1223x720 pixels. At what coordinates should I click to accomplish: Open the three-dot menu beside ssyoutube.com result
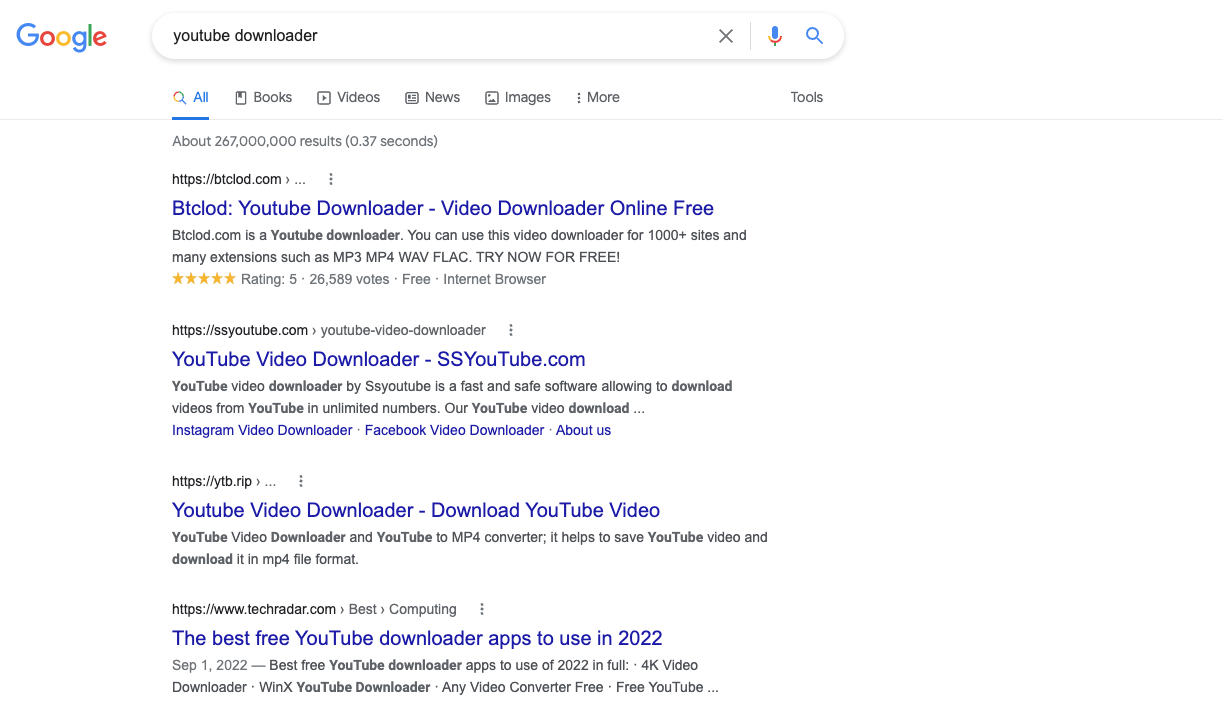click(510, 329)
